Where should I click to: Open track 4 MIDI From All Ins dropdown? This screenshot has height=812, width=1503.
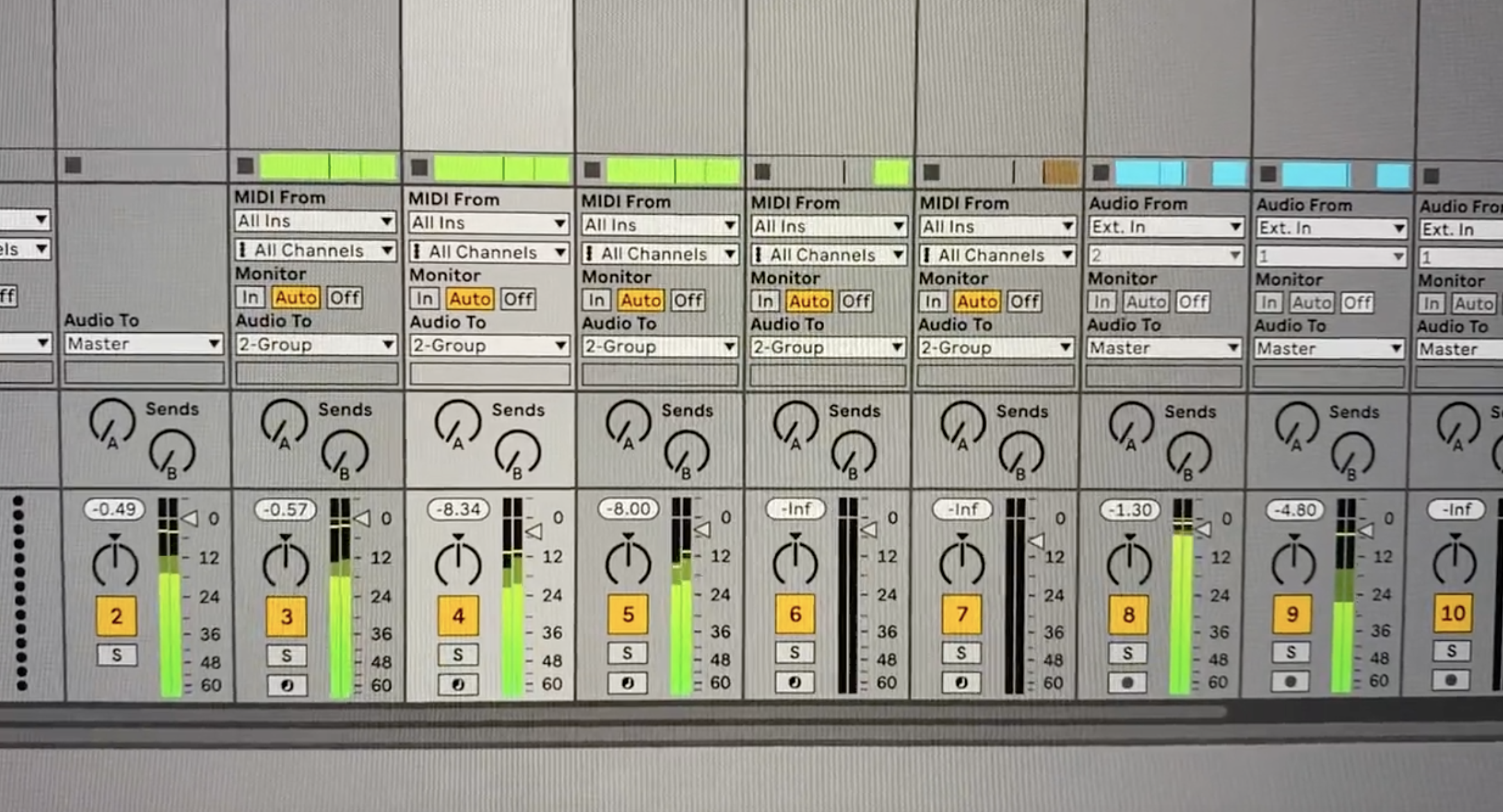[488, 223]
